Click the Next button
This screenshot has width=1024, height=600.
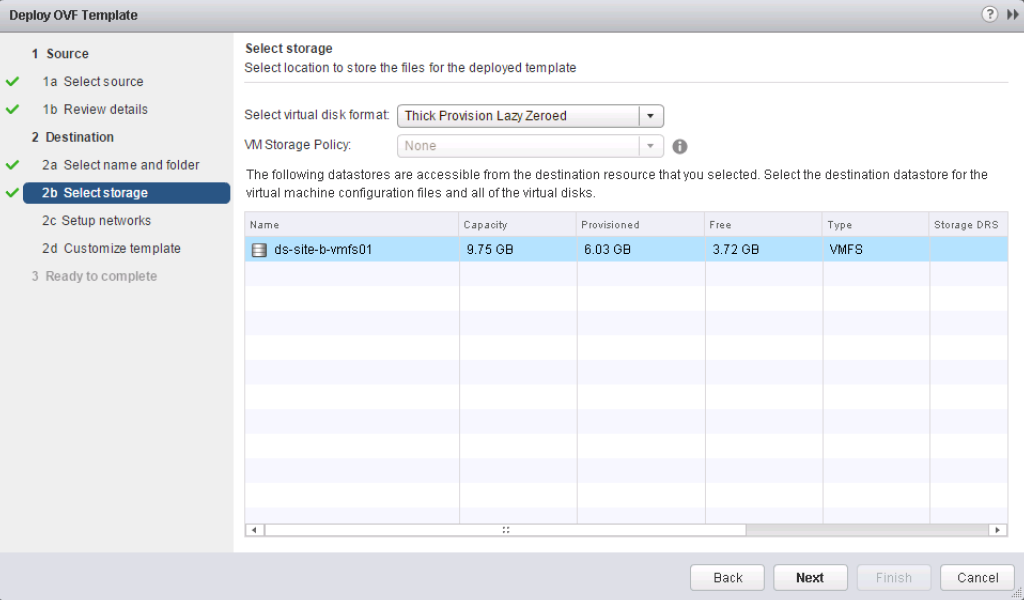pyautogui.click(x=810, y=578)
